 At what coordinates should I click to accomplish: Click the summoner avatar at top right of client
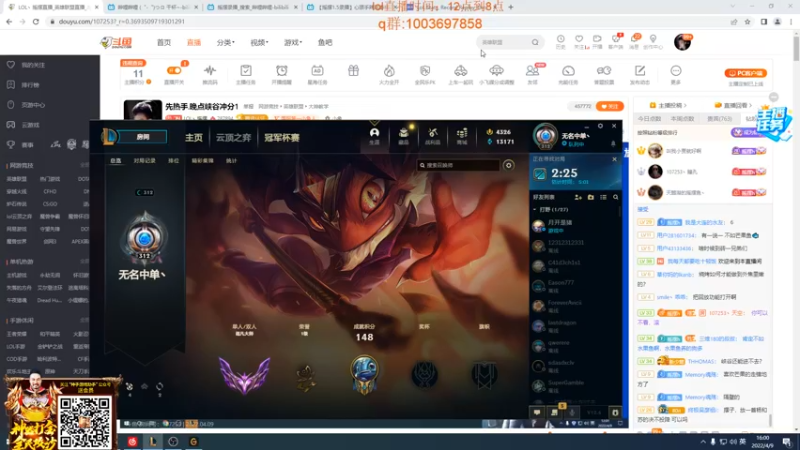[545, 136]
